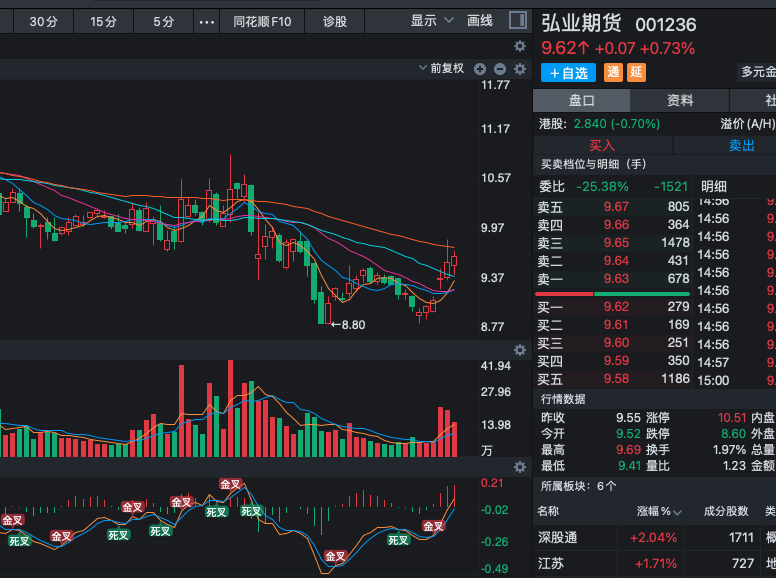Click the orange 延 badge
776x578 pixels.
(636, 73)
